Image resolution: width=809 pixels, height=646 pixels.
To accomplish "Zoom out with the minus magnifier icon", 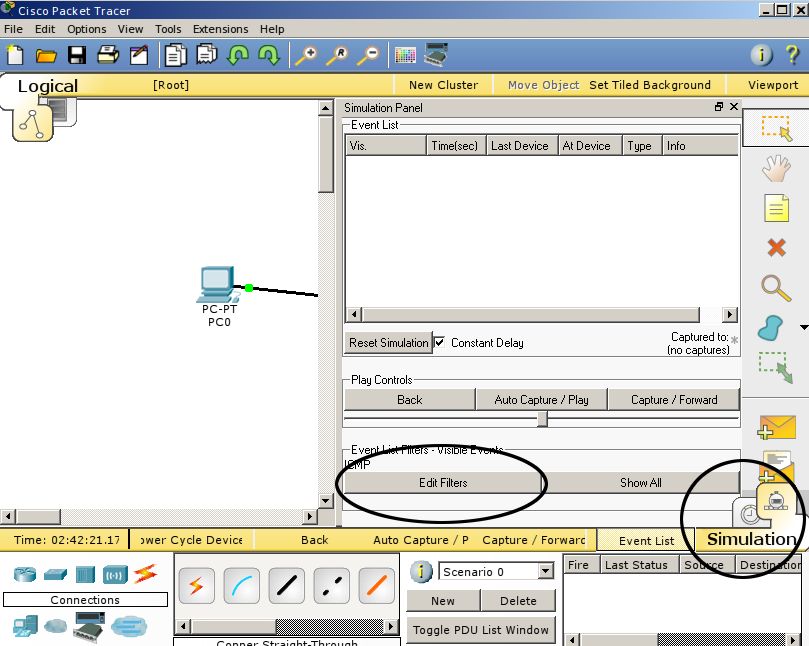I will tap(368, 55).
